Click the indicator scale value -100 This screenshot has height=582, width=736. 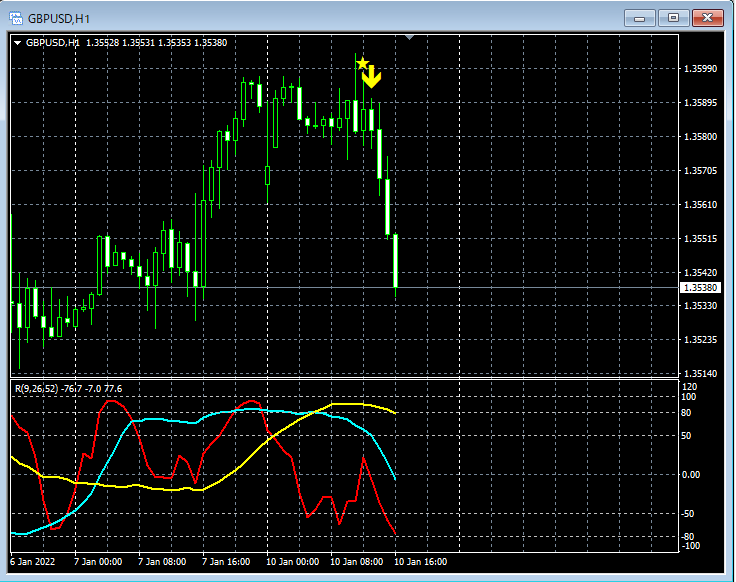click(690, 546)
